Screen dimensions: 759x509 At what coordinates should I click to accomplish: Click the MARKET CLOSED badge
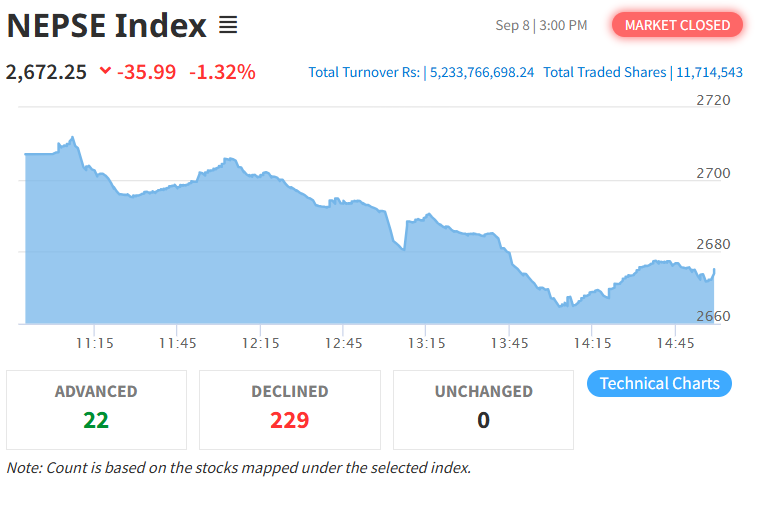coord(677,25)
